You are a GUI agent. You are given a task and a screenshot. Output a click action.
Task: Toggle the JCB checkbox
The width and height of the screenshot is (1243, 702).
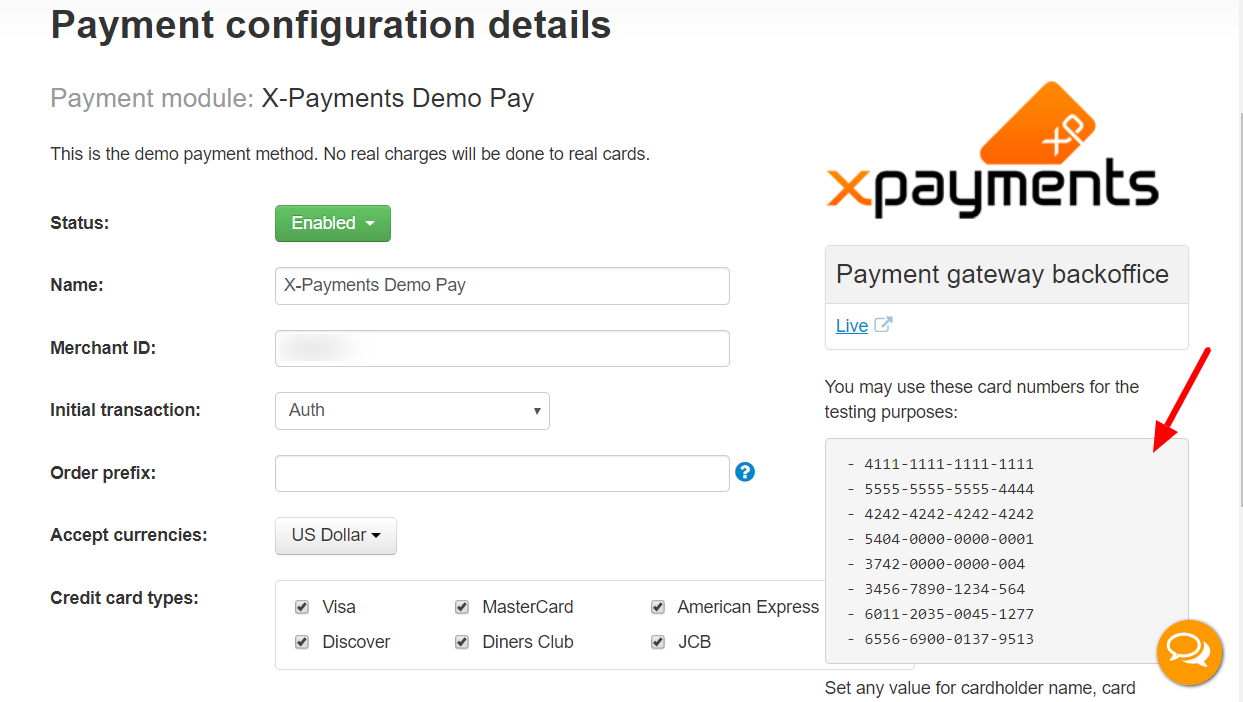tap(658, 642)
